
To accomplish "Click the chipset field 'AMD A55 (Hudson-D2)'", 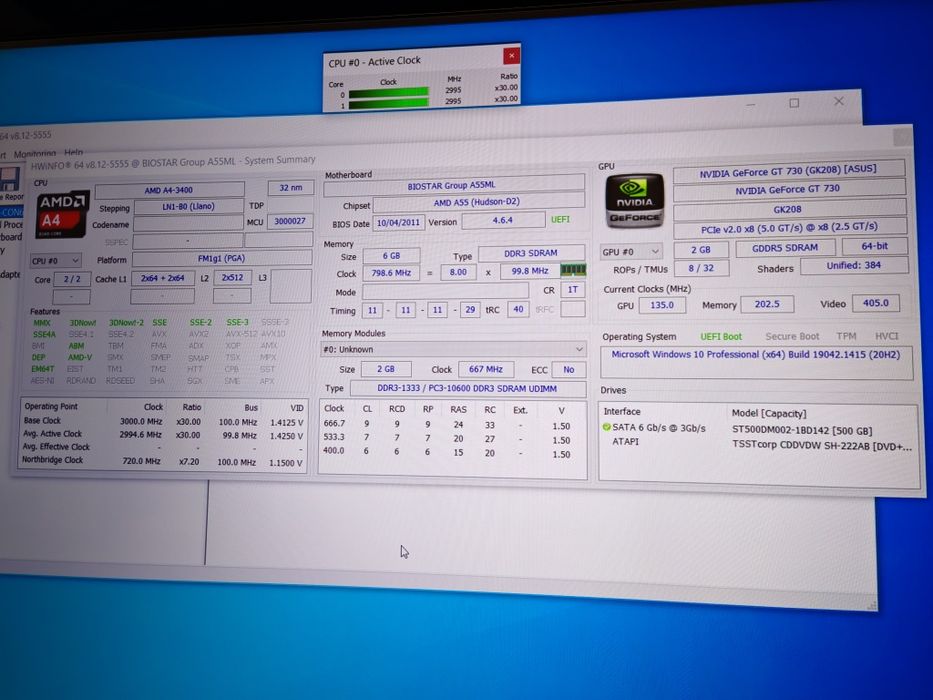I will 478,202.
